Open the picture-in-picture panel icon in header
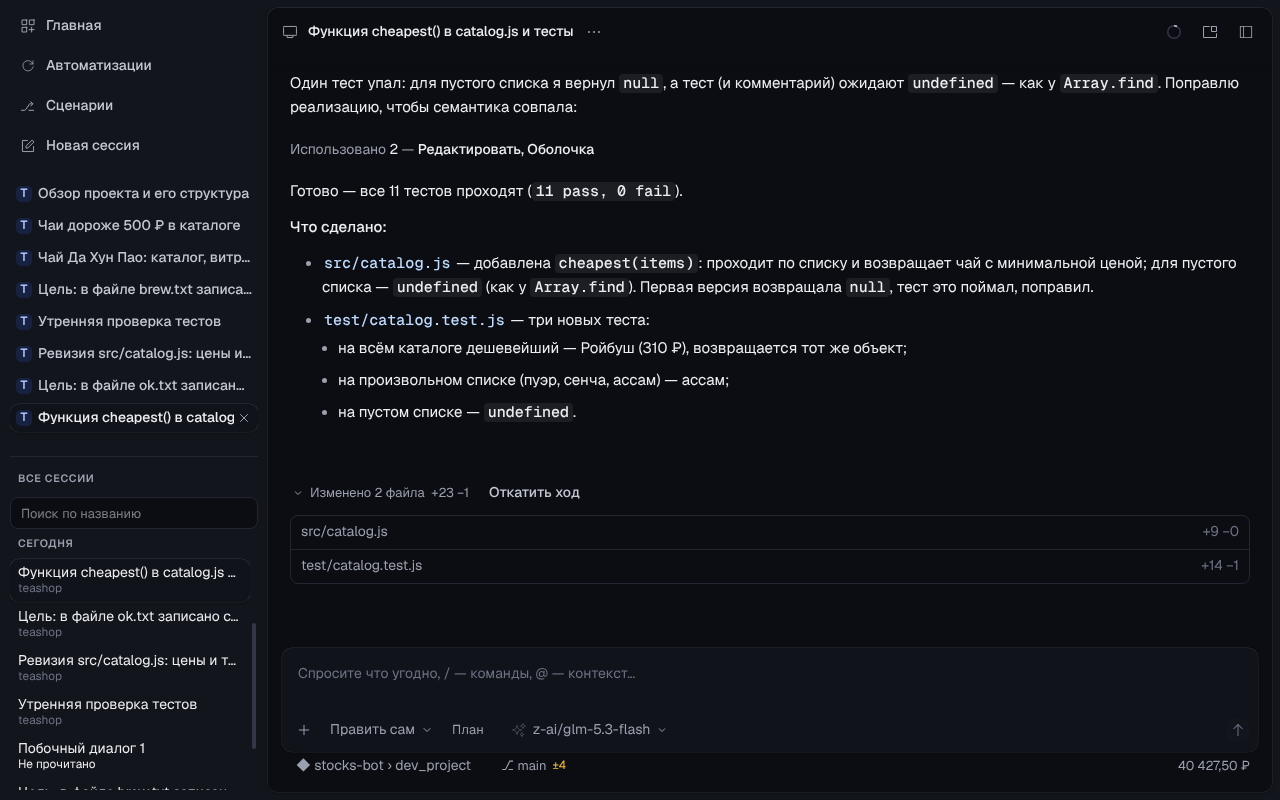Screen dimensions: 1280x800 1210,32
